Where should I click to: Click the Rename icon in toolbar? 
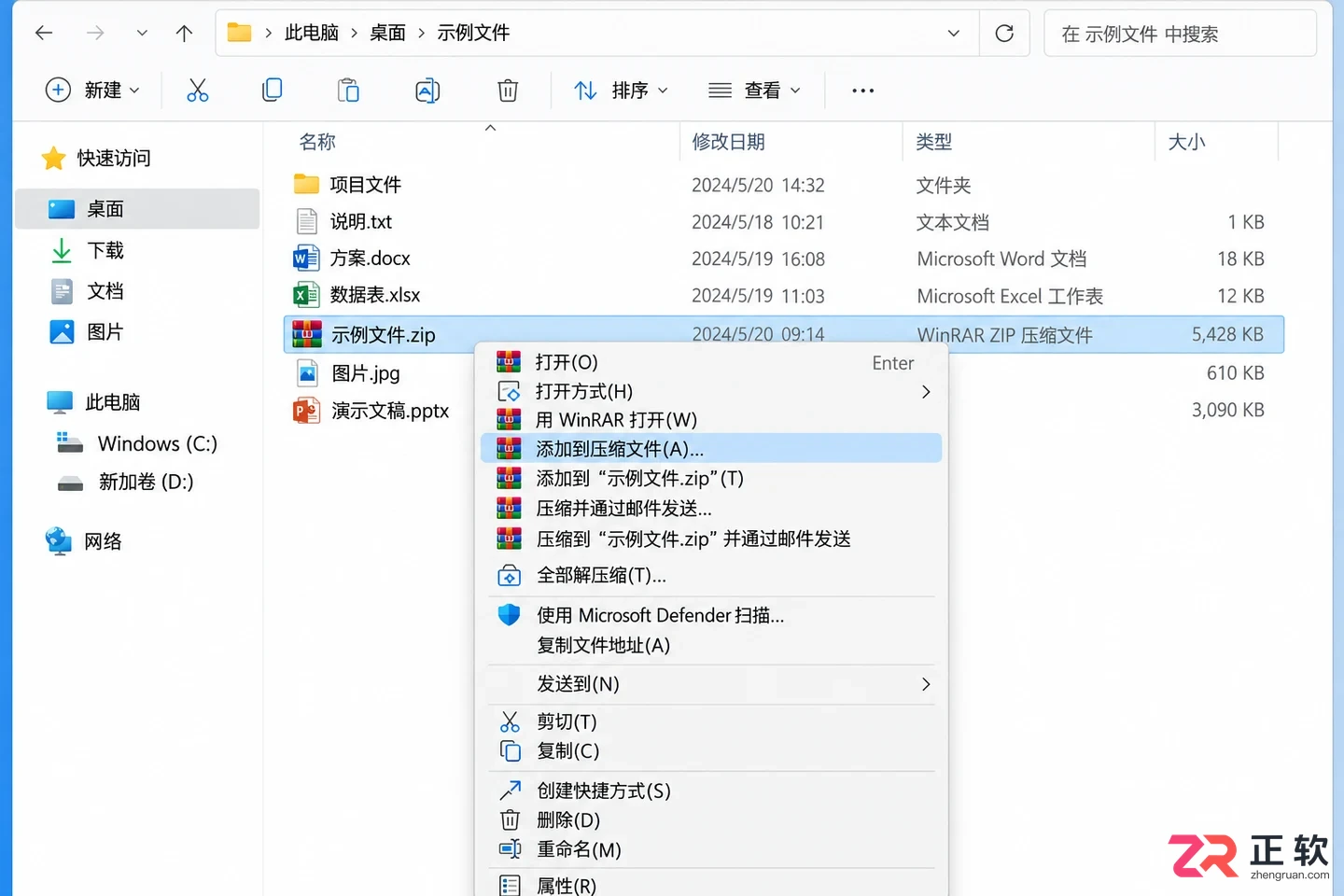tap(427, 91)
